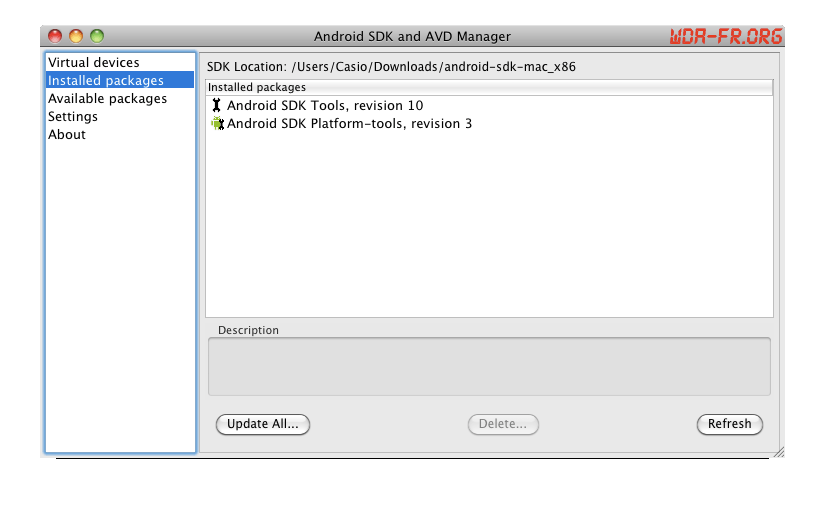Switch to Available packages
The image size is (825, 513).
click(107, 99)
